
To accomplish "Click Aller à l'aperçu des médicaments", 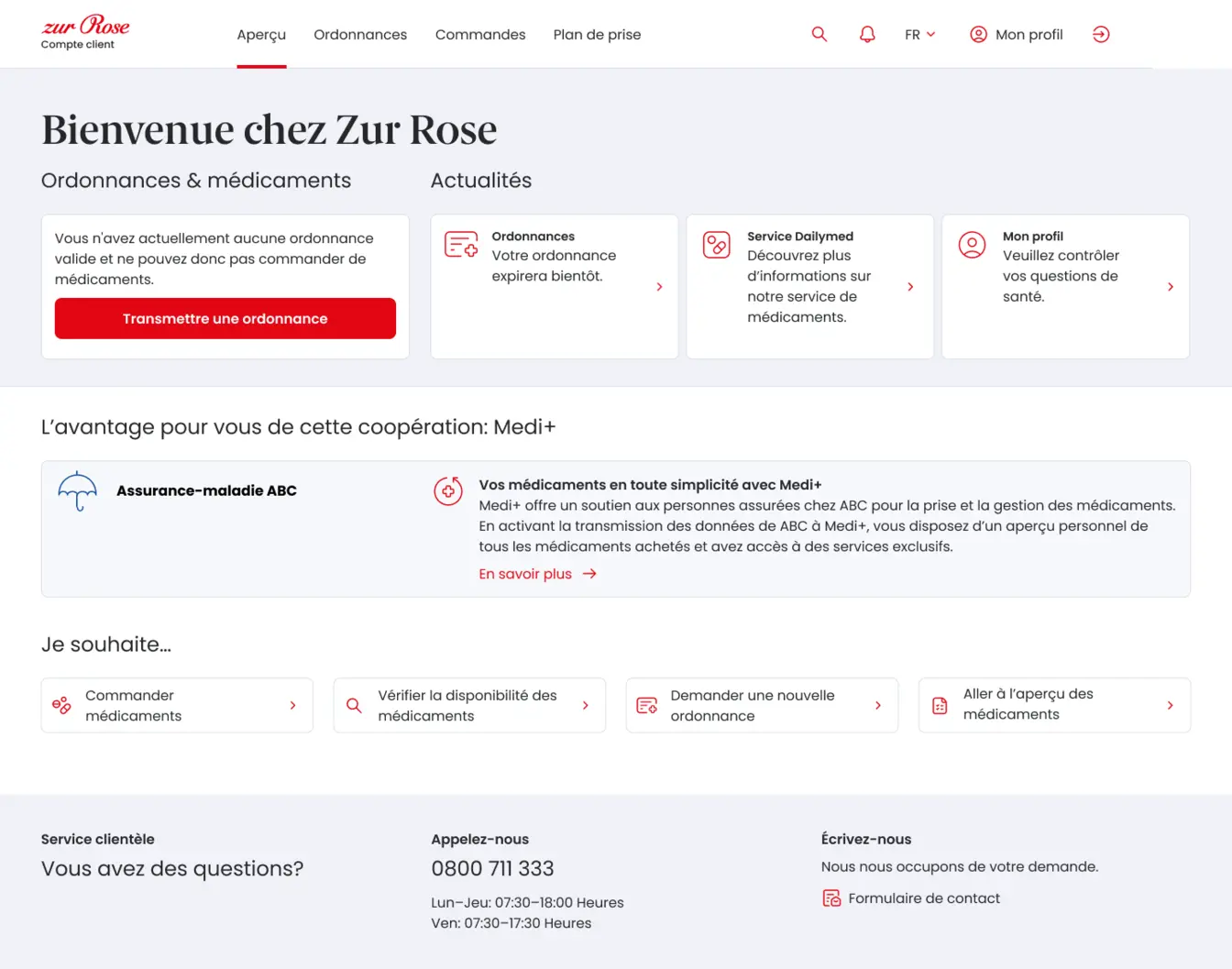I will [x=1054, y=705].
